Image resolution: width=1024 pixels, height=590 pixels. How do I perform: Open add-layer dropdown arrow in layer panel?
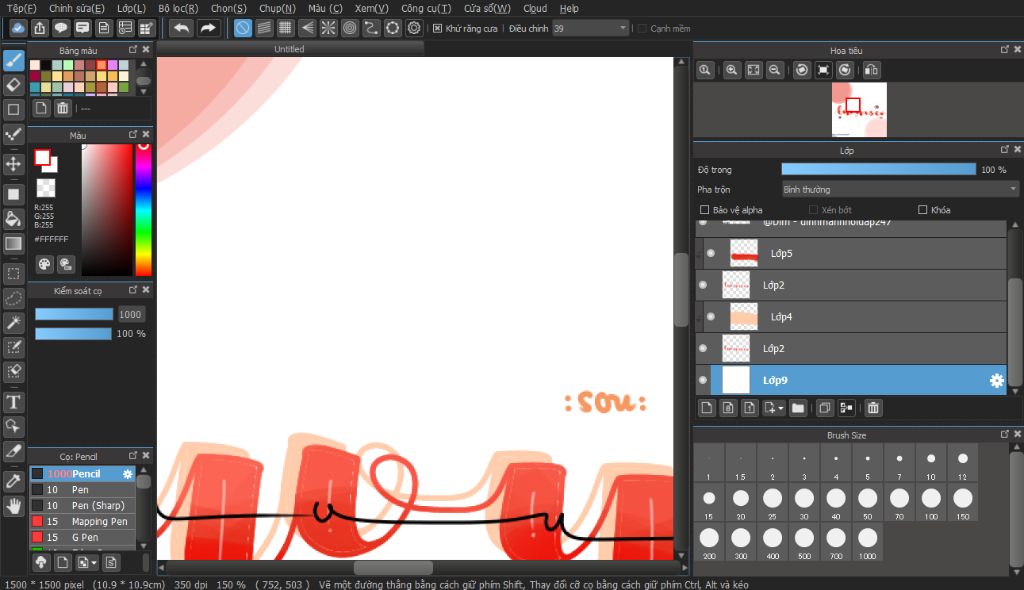(x=780, y=409)
